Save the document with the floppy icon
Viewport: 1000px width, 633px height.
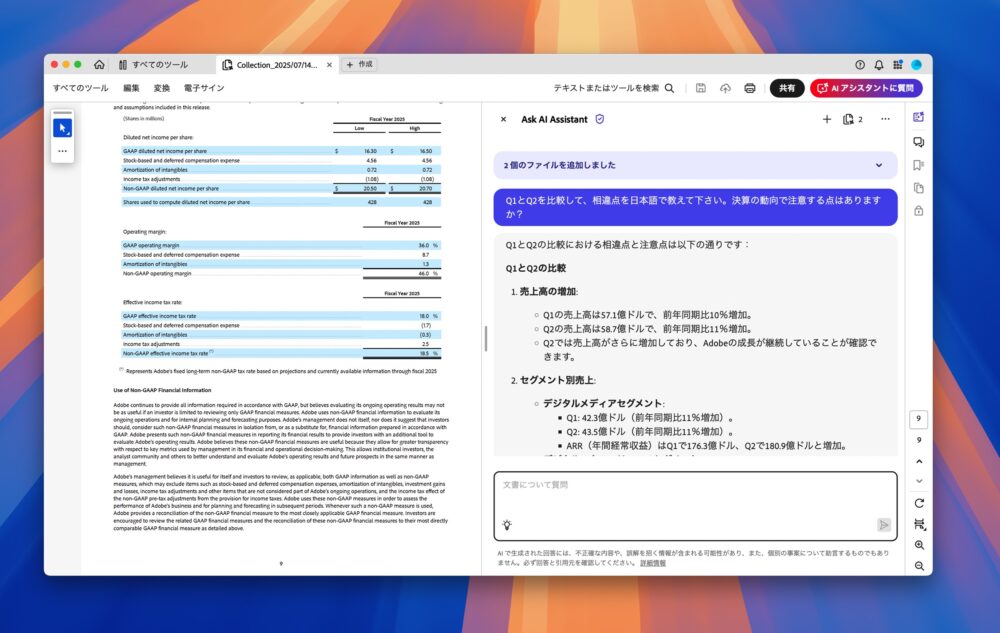(x=701, y=88)
